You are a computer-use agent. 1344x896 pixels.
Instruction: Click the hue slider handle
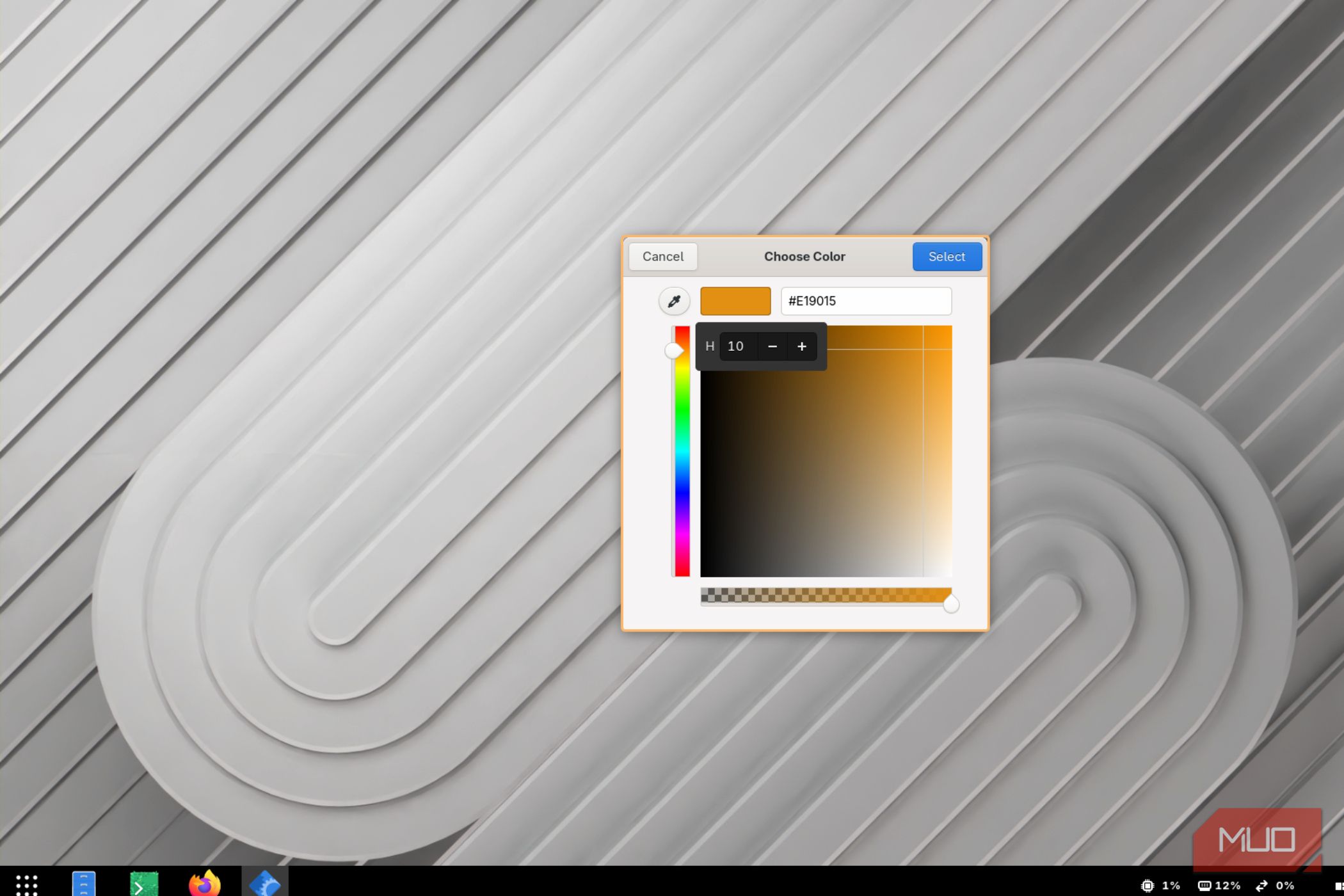pyautogui.click(x=673, y=350)
